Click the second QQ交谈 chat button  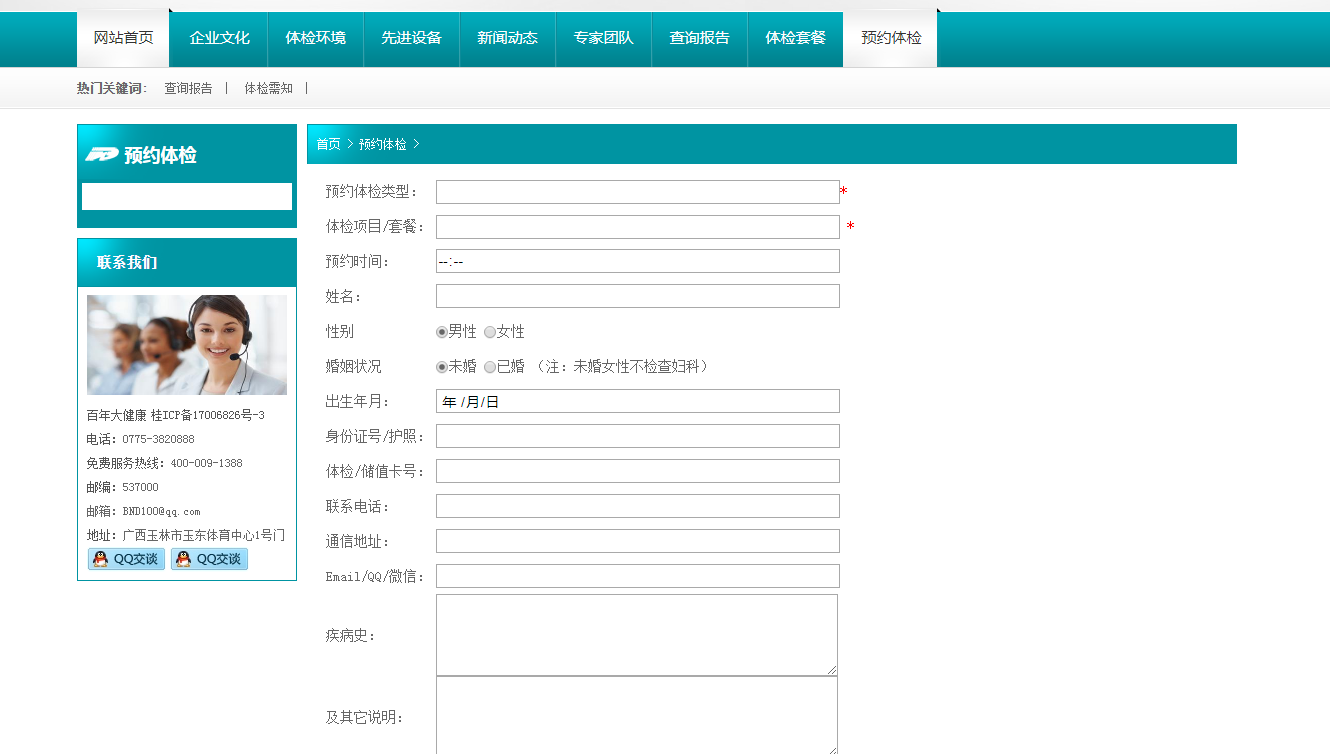tap(209, 559)
